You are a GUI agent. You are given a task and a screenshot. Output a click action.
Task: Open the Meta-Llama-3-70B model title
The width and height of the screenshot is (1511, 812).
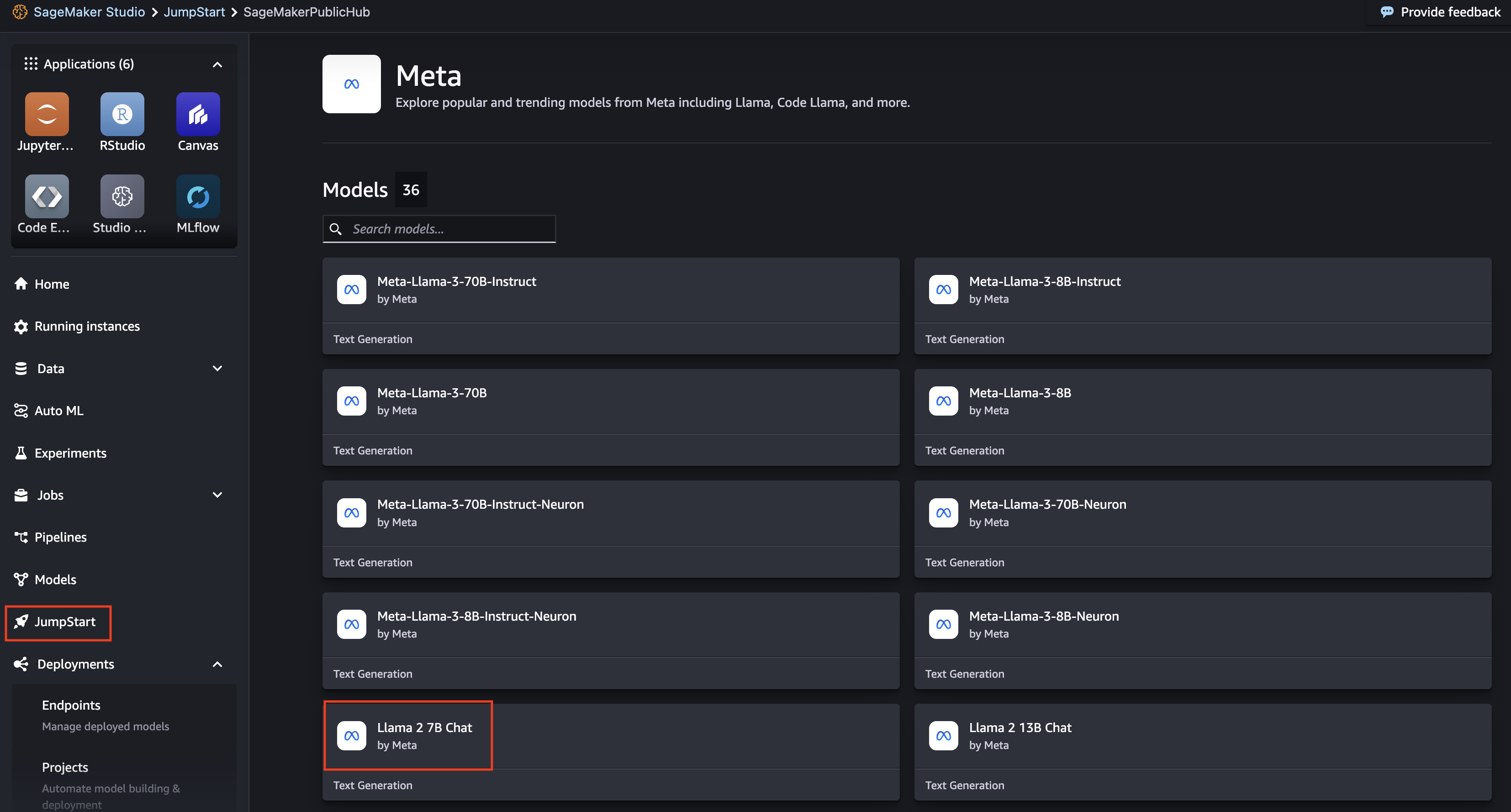click(x=432, y=393)
